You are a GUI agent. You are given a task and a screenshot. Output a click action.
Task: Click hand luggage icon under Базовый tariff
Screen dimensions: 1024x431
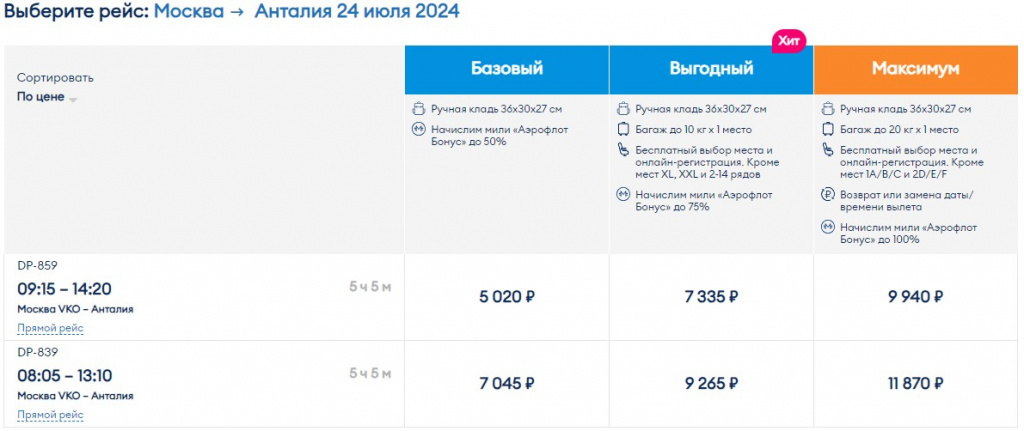point(419,108)
